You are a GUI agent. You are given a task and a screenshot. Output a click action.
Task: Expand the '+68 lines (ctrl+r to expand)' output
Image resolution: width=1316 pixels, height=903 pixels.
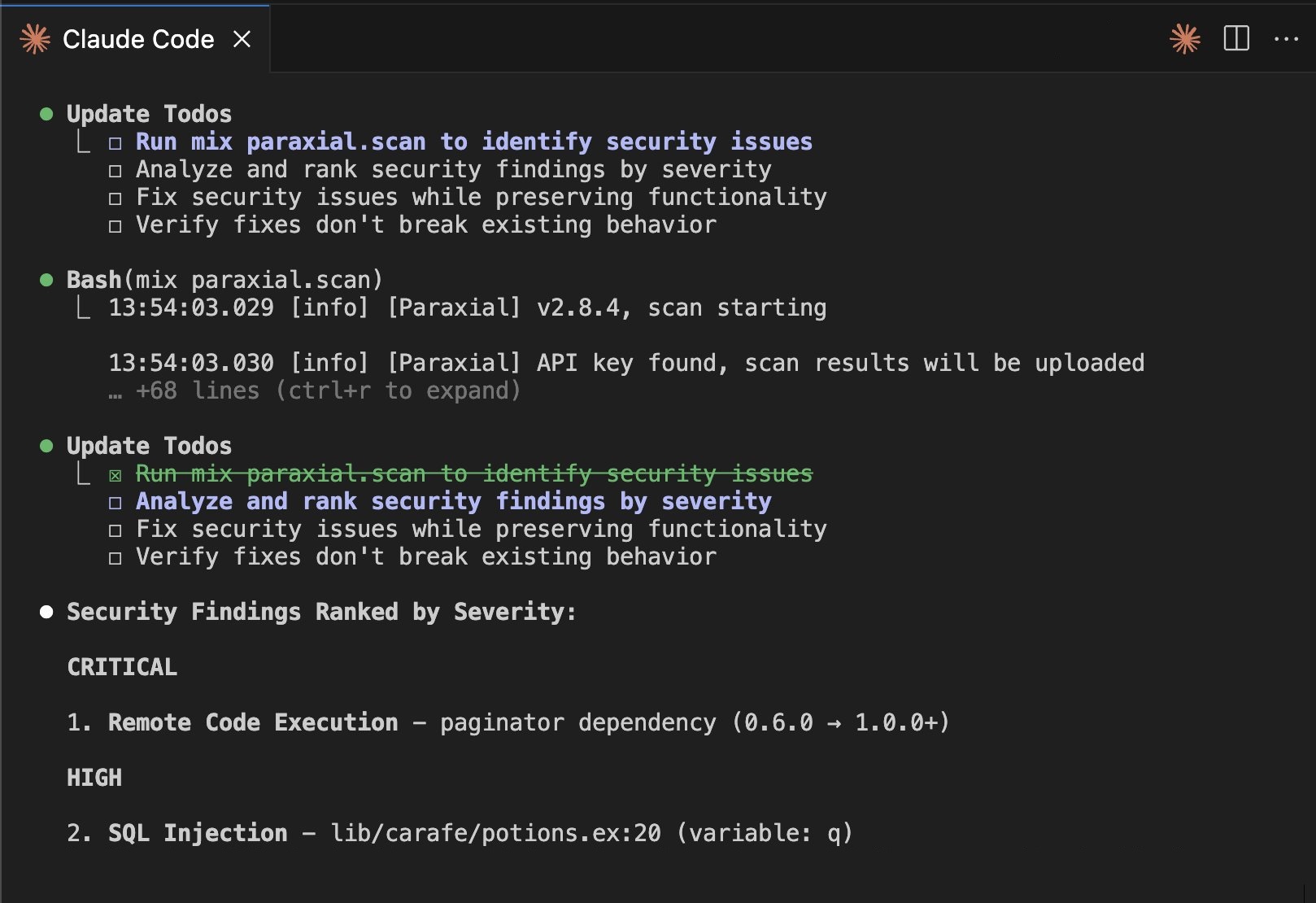tap(314, 390)
